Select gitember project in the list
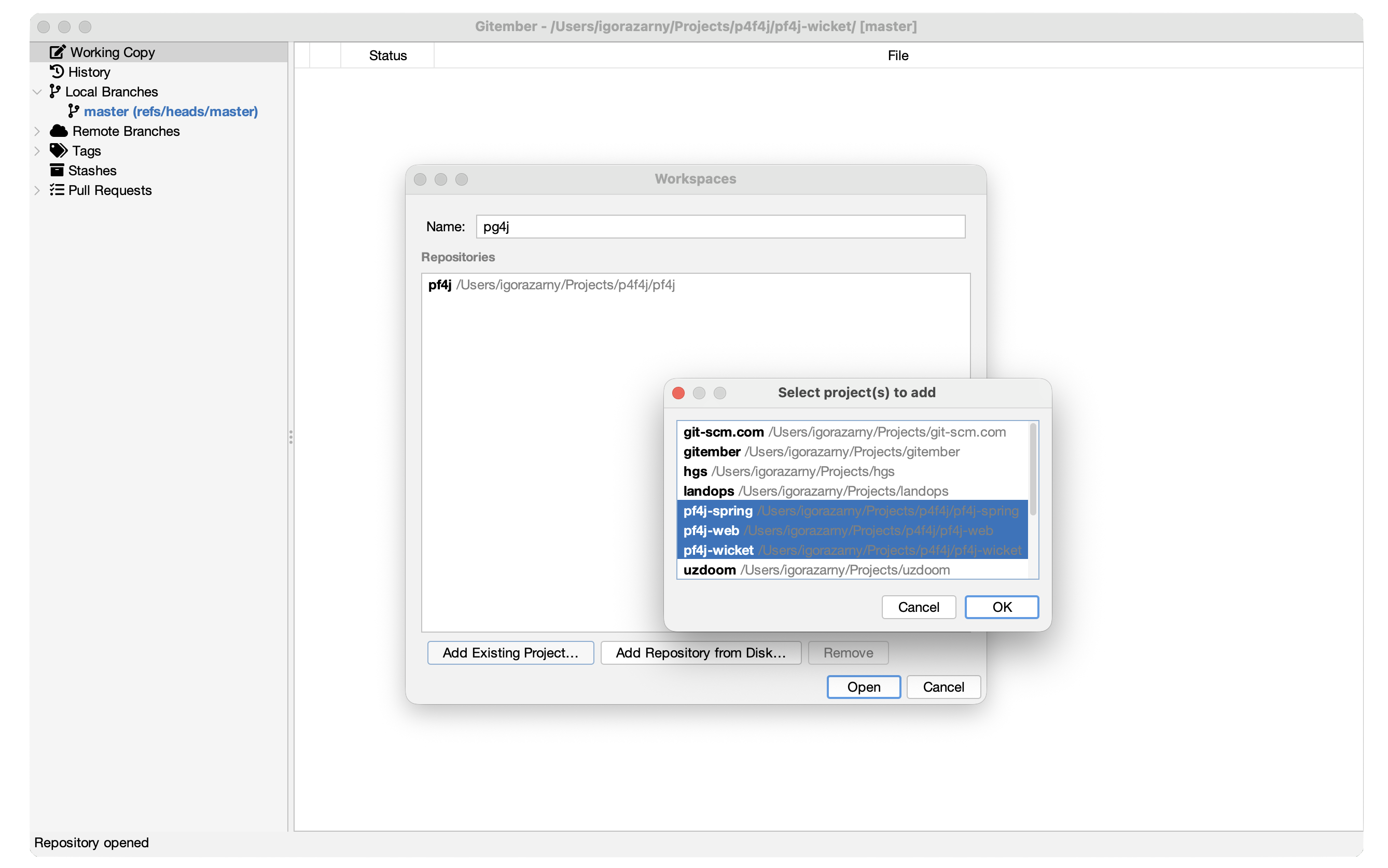 (x=852, y=452)
